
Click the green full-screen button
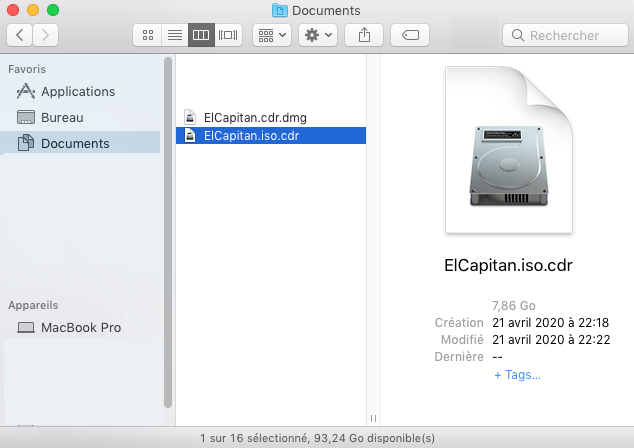click(53, 10)
